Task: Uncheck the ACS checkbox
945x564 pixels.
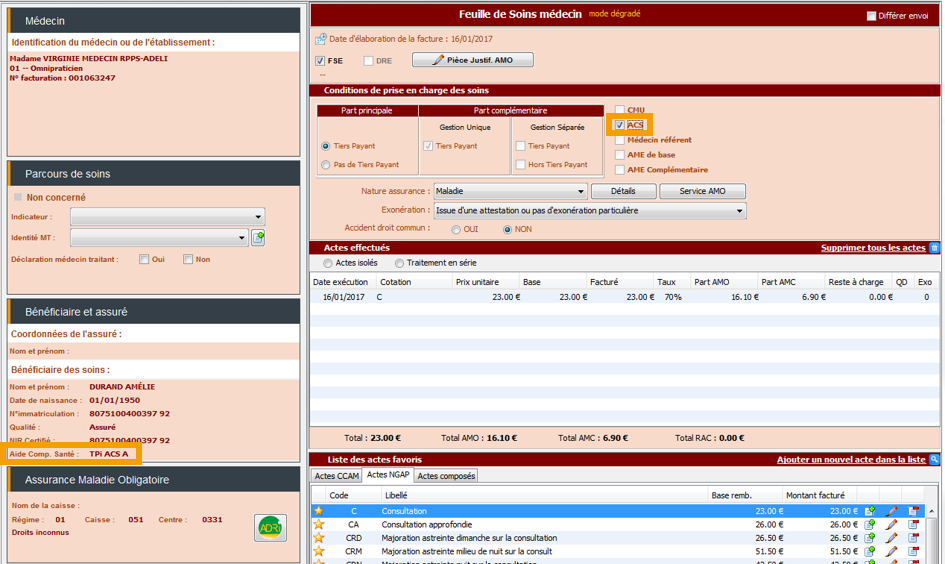Action: click(620, 125)
